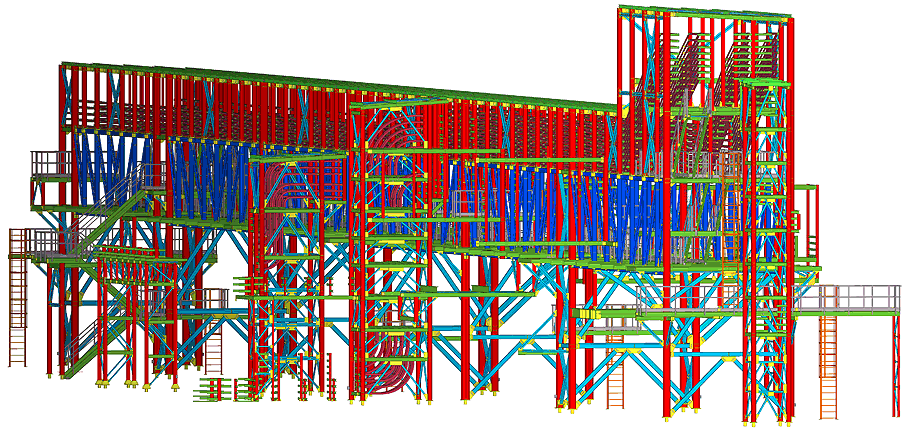914x428 pixels.
Task: Select the brown ladder at far left edge
Action: 17,297
